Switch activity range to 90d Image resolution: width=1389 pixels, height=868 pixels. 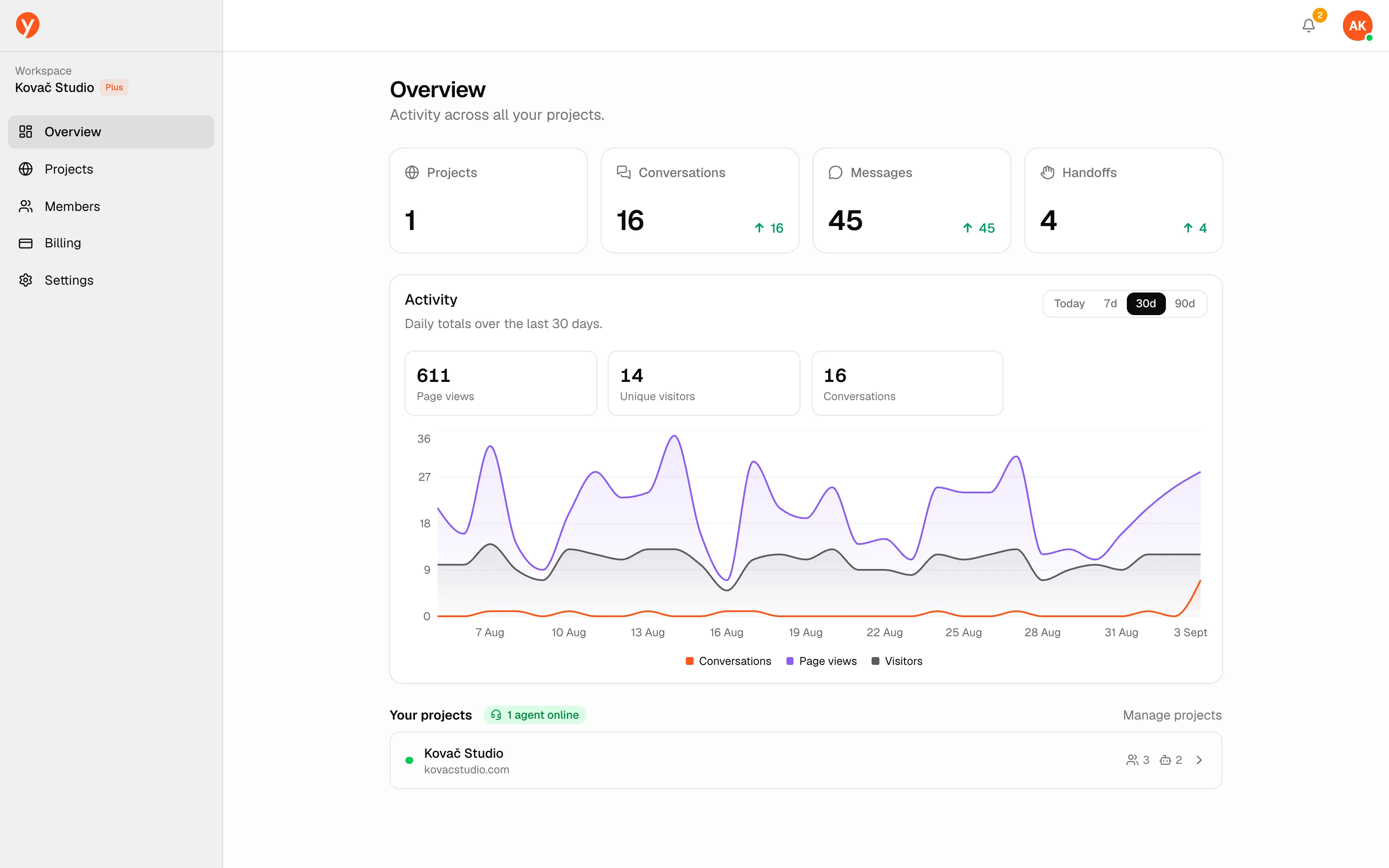pyautogui.click(x=1185, y=304)
